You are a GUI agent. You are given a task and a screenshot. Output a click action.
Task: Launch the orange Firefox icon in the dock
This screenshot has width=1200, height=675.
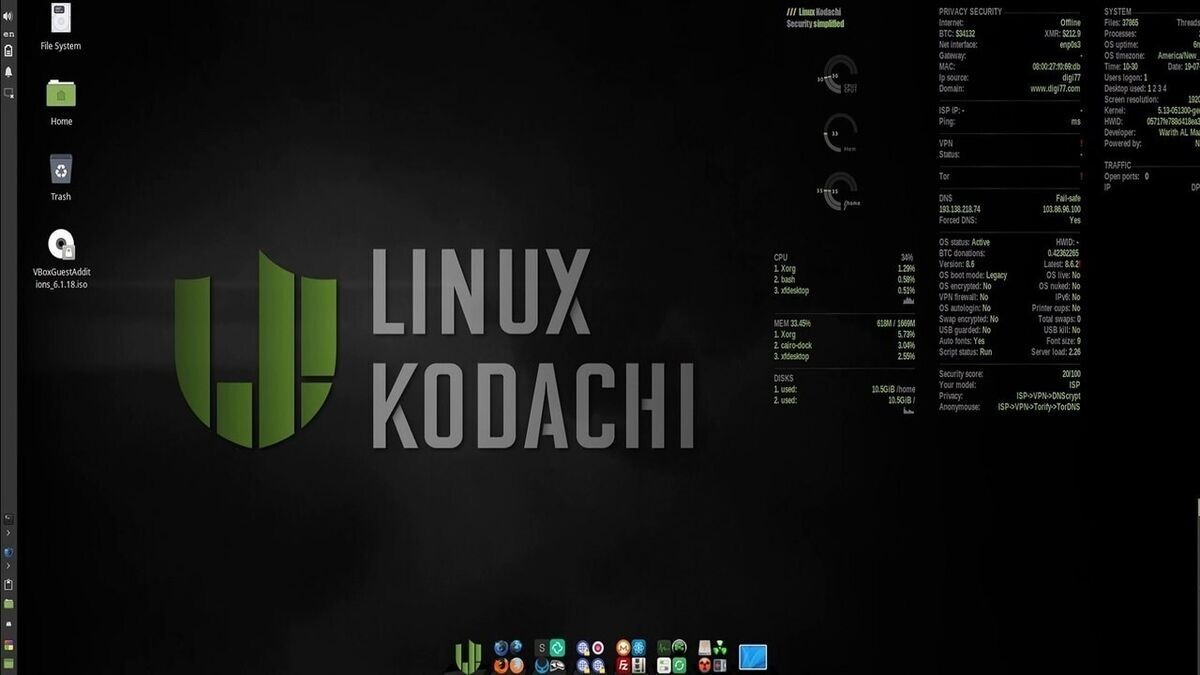(x=501, y=666)
